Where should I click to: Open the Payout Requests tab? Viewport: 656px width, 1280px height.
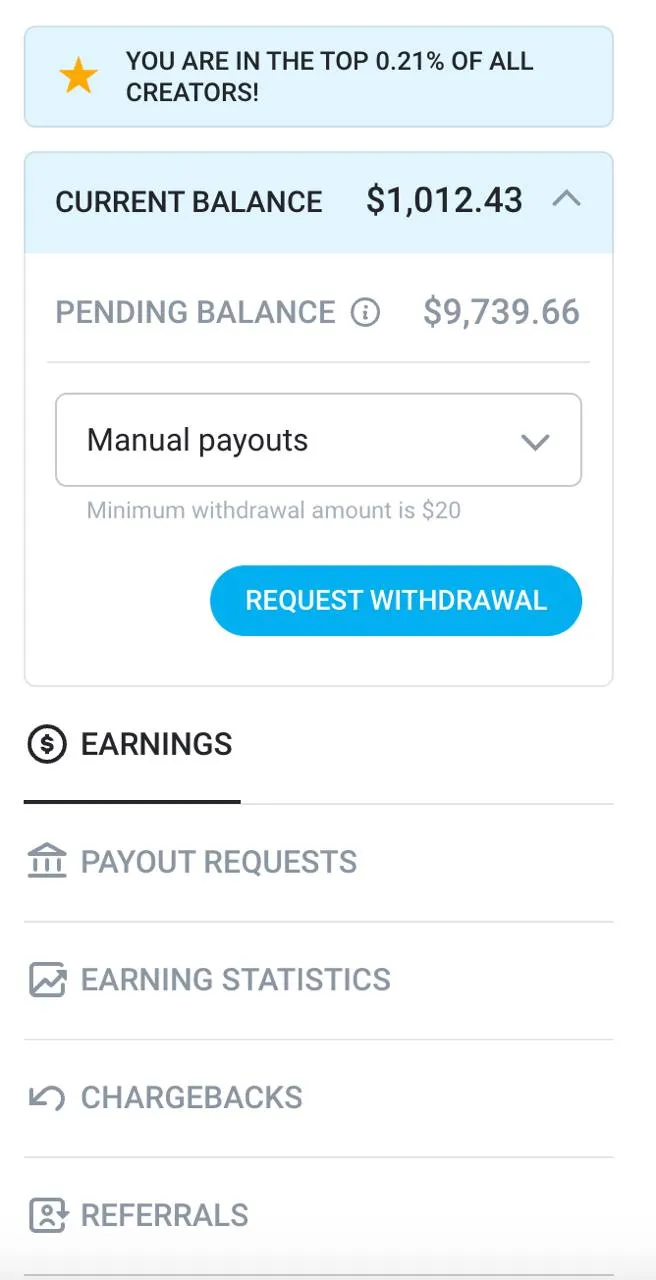tap(218, 862)
